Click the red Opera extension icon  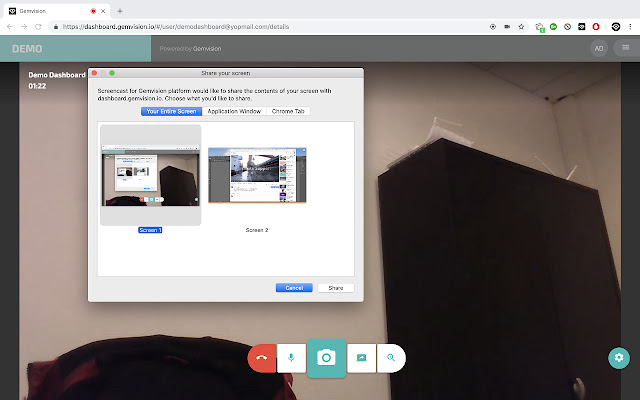[596, 27]
